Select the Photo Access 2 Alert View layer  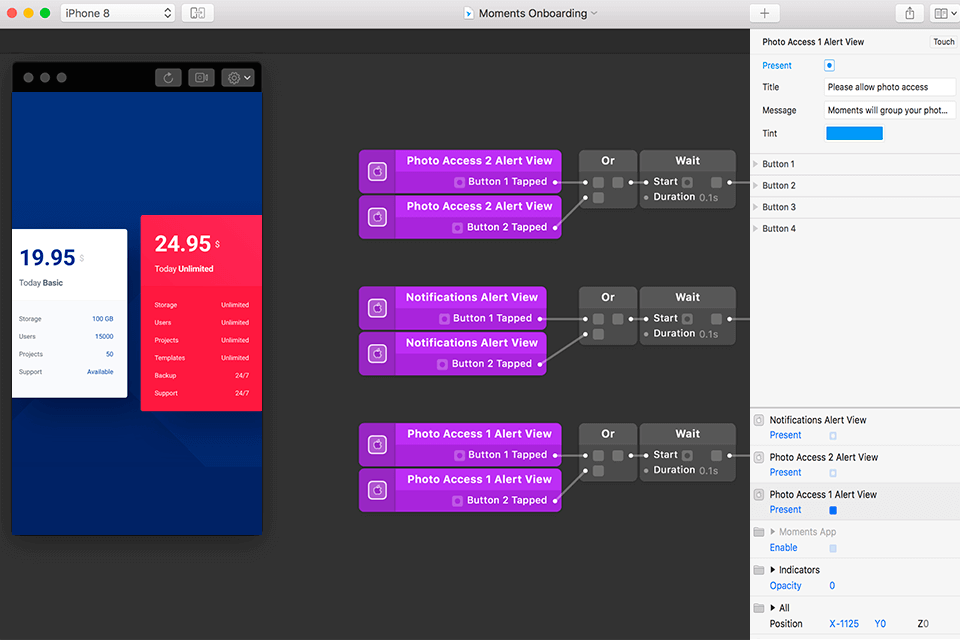tap(823, 457)
